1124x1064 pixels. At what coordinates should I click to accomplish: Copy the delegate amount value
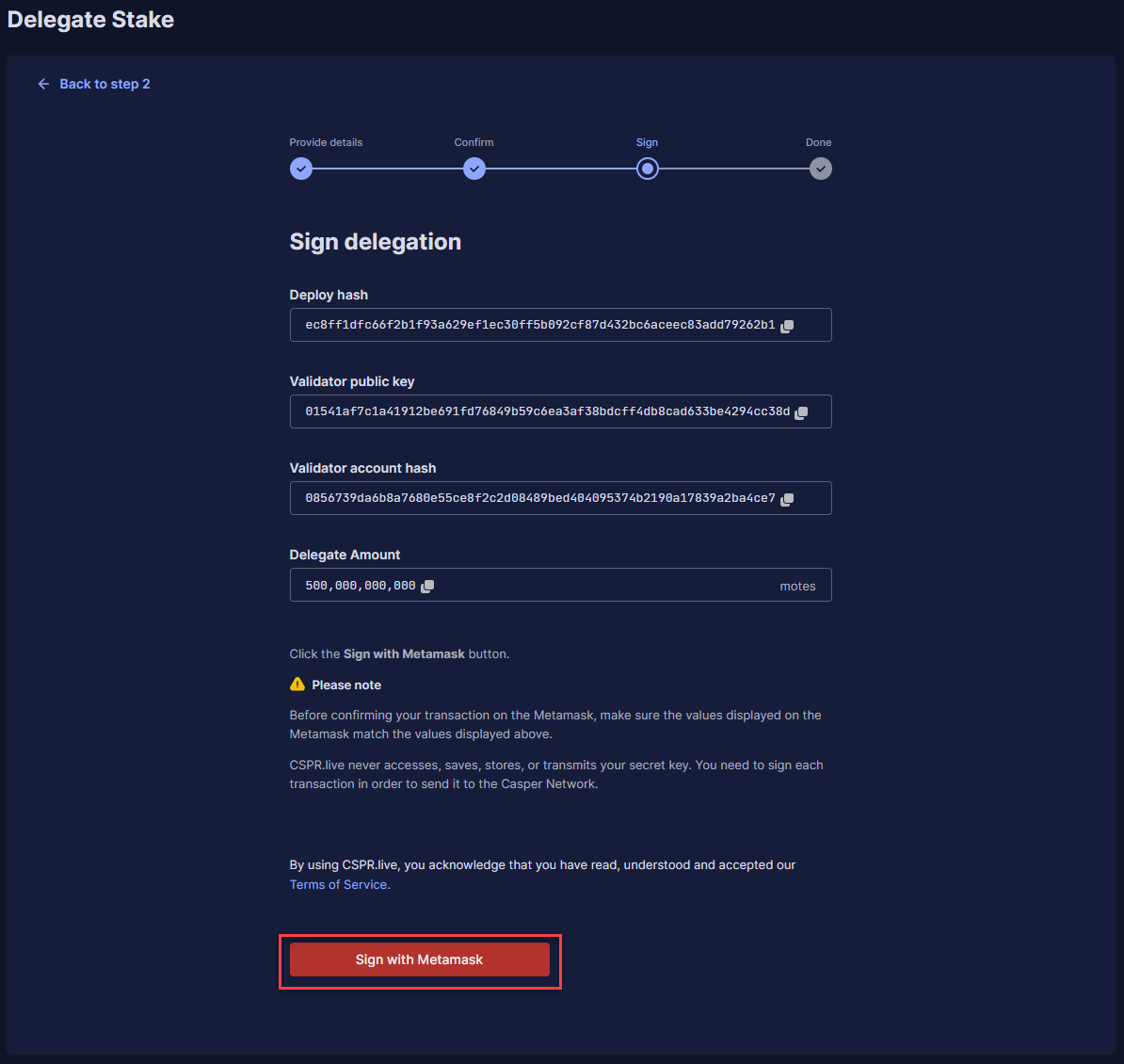427,586
